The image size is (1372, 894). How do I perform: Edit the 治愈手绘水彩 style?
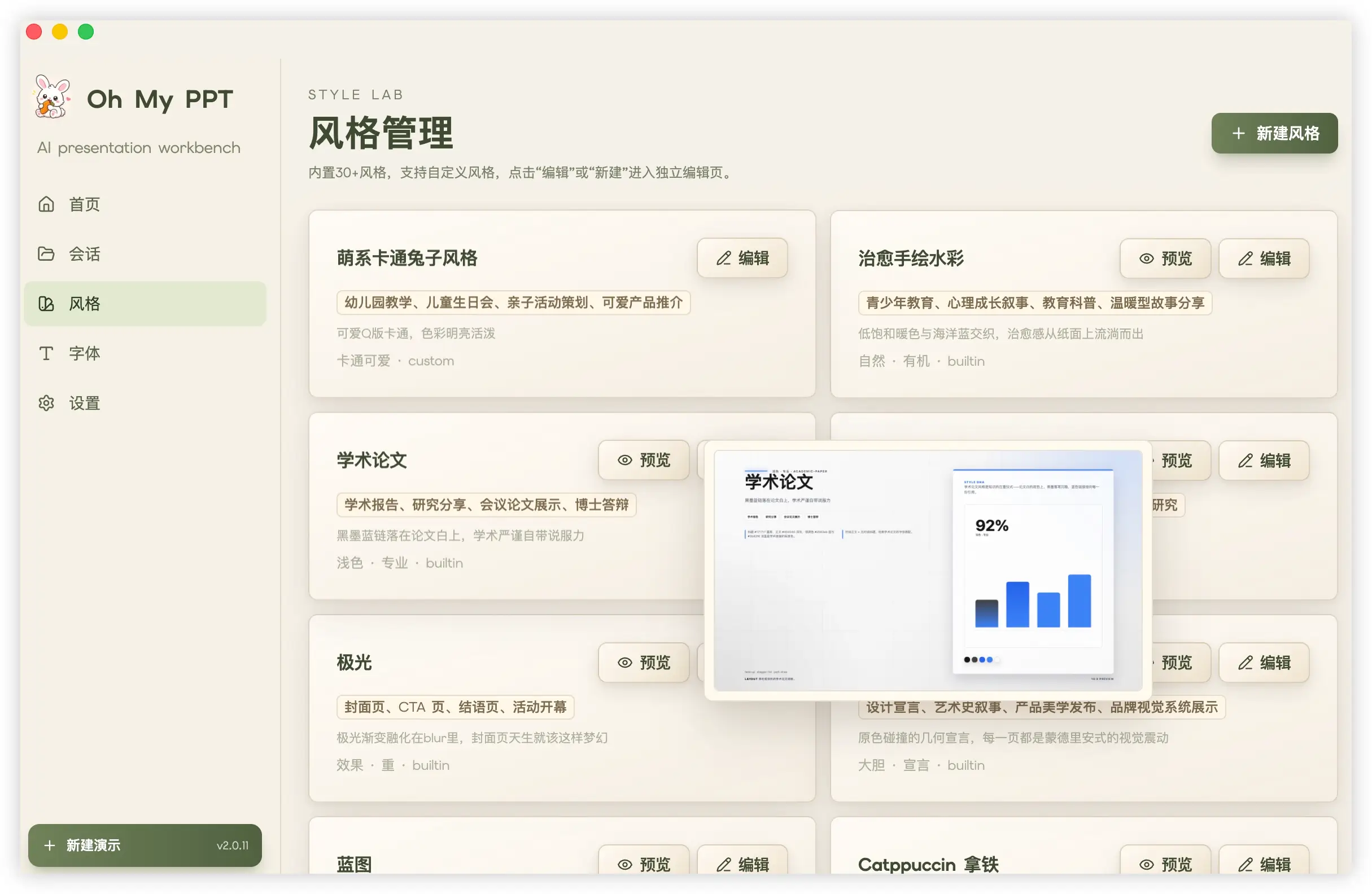(x=1264, y=259)
